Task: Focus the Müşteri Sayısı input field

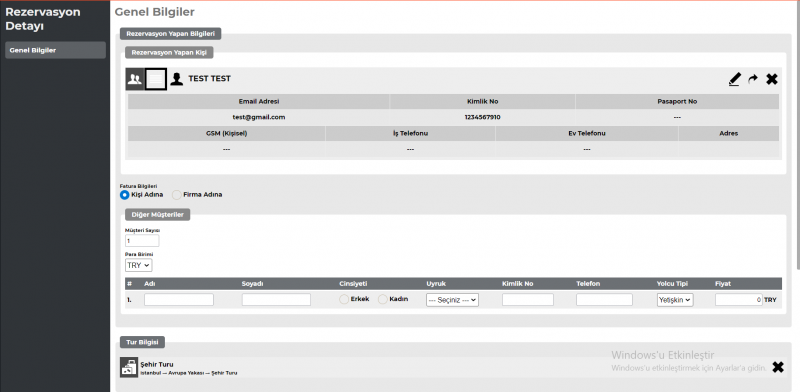Action: (x=142, y=240)
